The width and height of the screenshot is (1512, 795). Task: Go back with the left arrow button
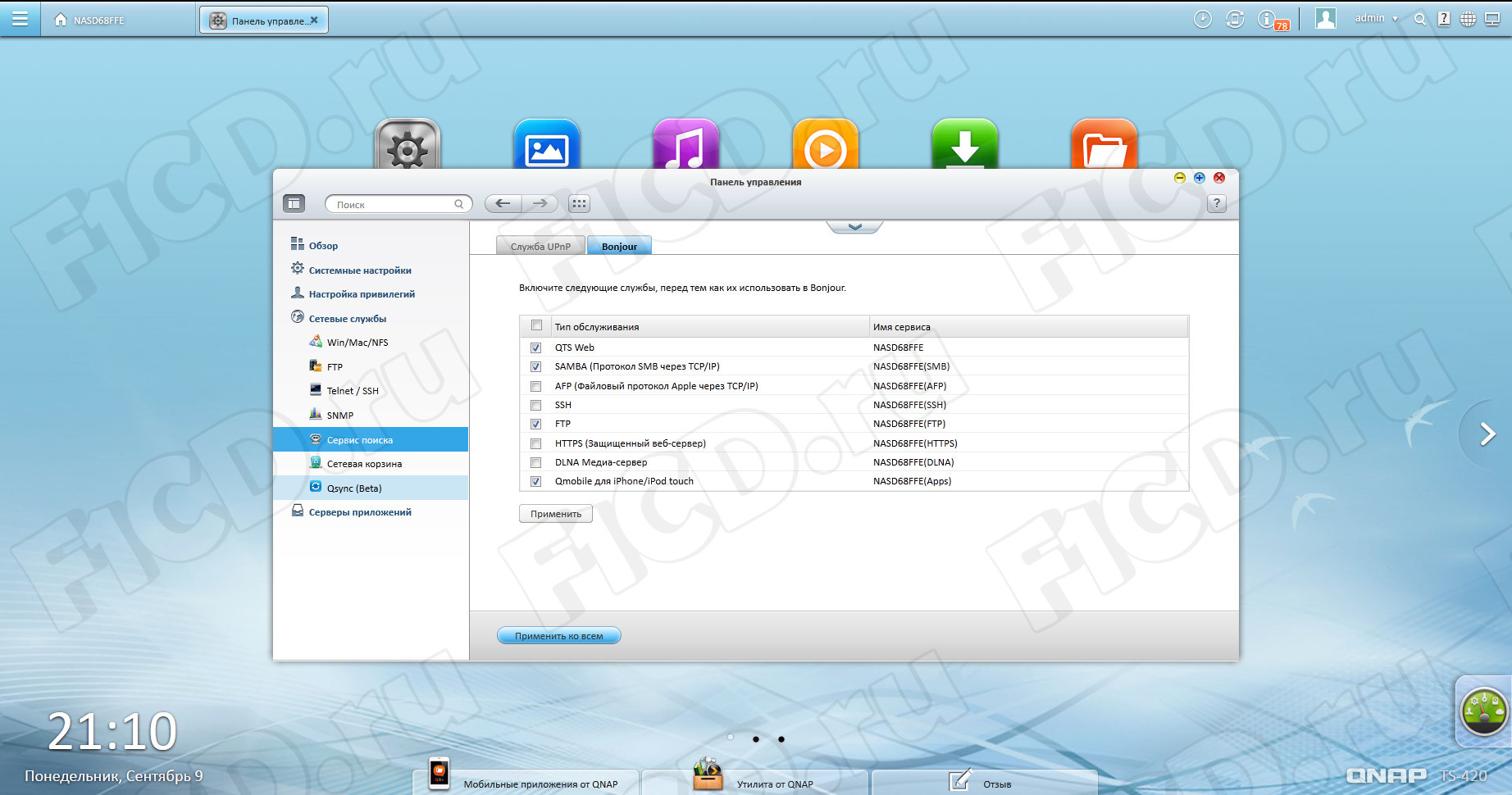click(503, 203)
